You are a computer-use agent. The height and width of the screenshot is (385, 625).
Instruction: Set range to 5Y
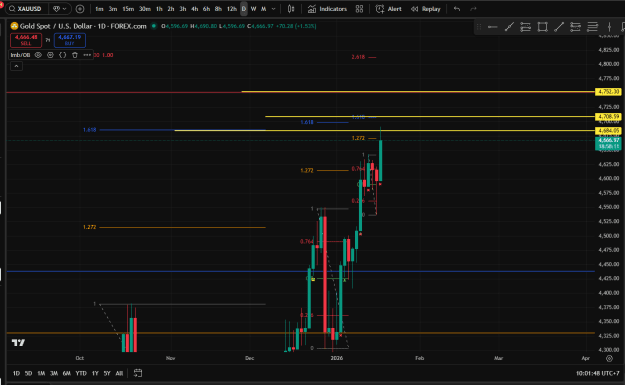click(107, 373)
